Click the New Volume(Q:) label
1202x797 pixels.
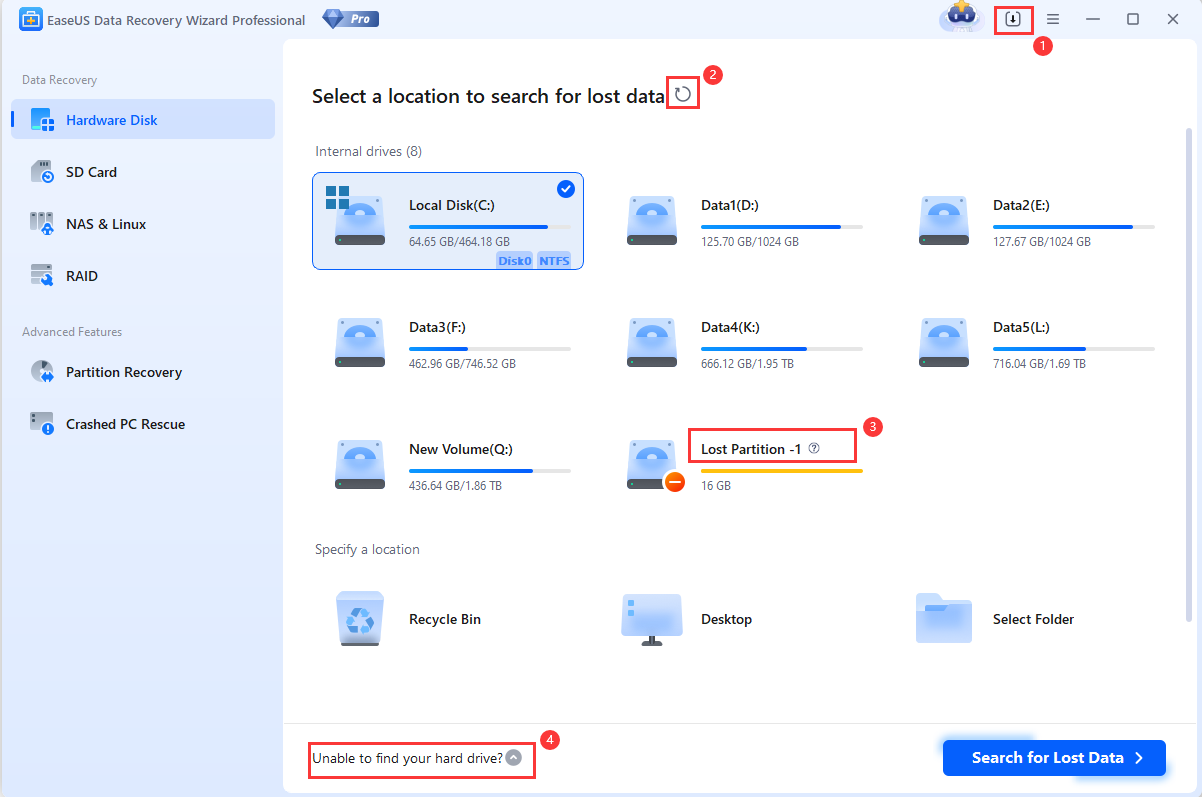coord(461,449)
